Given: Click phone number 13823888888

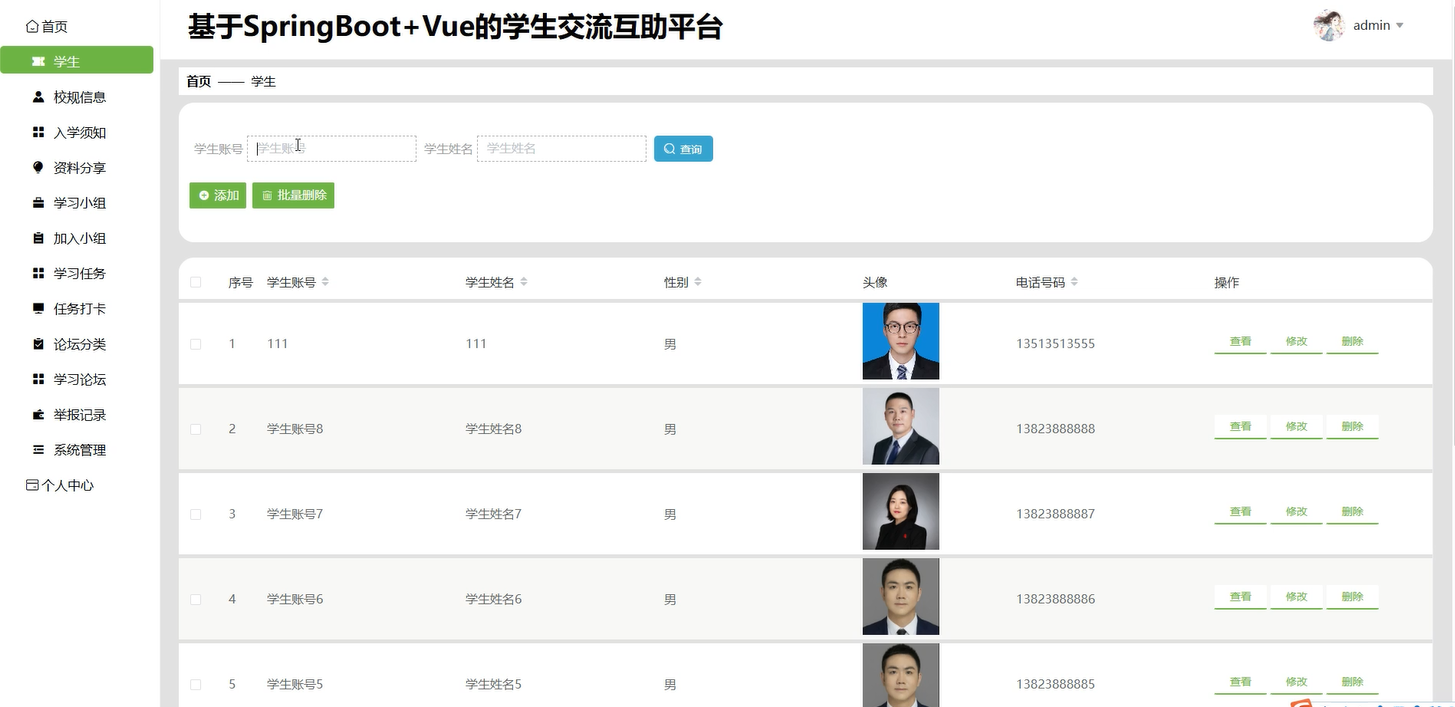Looking at the screenshot, I should point(1056,429).
